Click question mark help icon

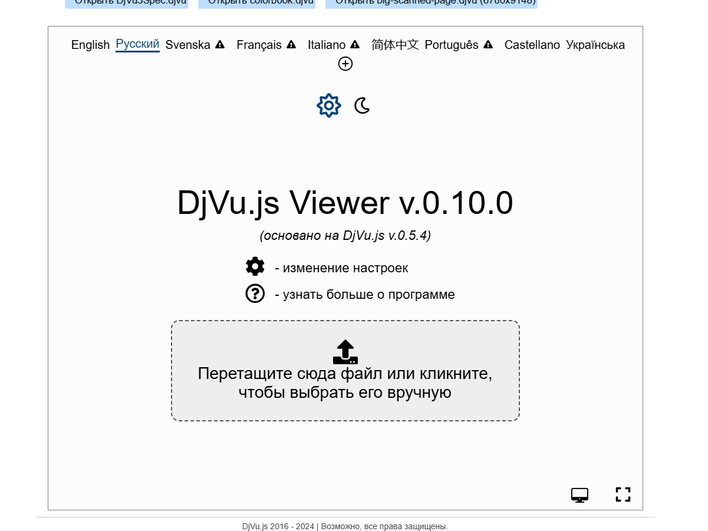(255, 293)
